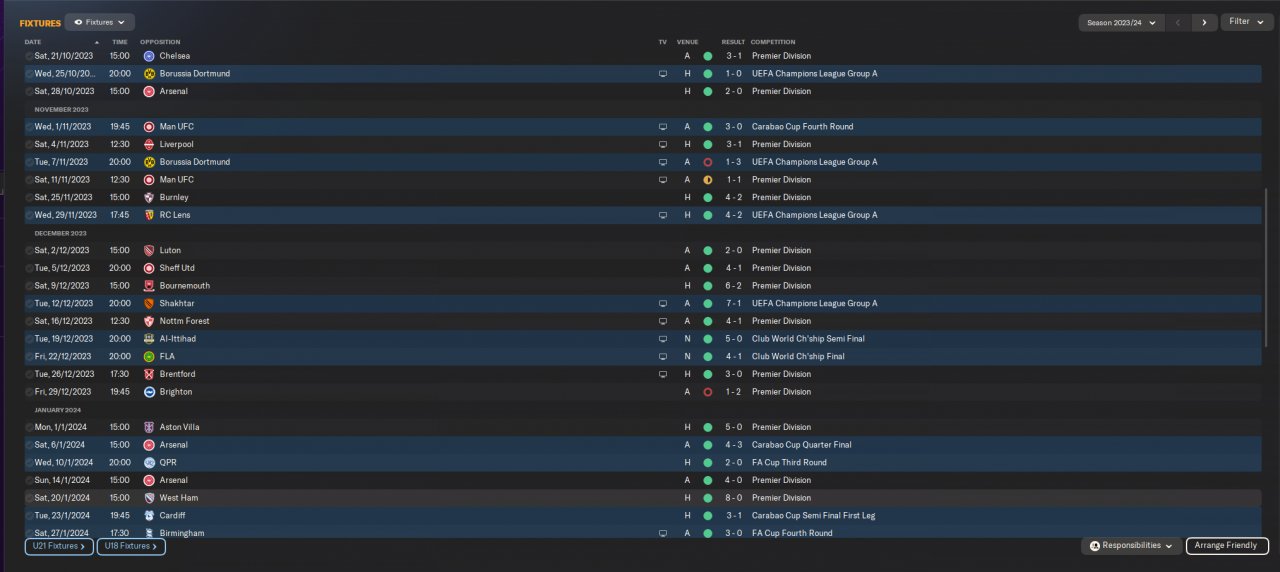
Task: Click the Liverpool club badge icon
Action: pyautogui.click(x=149, y=144)
